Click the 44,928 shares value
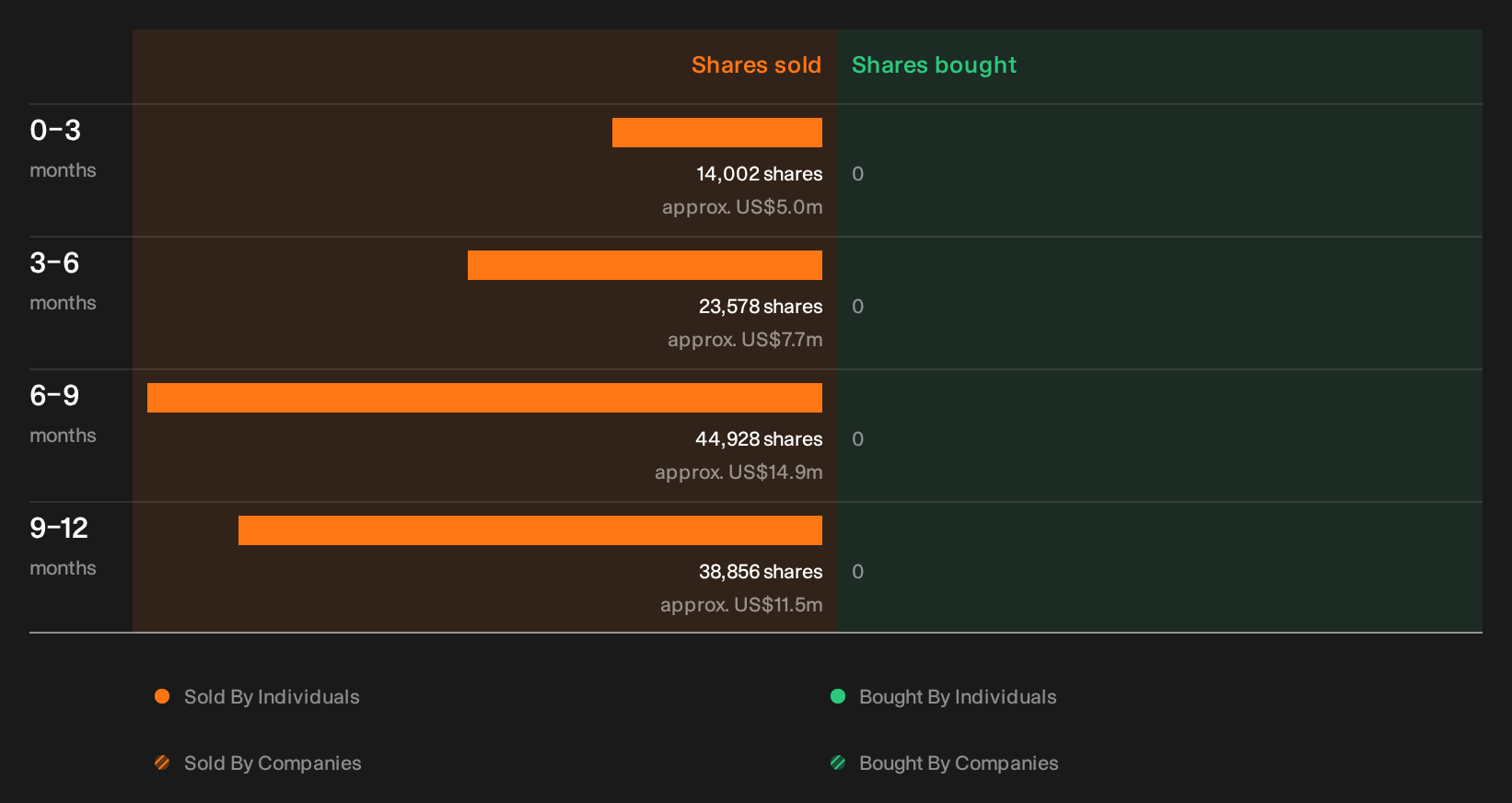1512x803 pixels. (759, 439)
